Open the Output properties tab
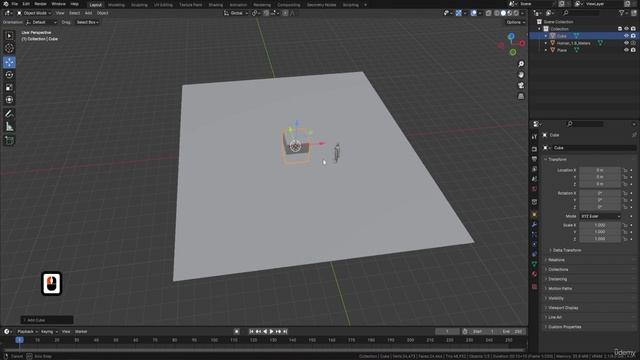 (534, 159)
